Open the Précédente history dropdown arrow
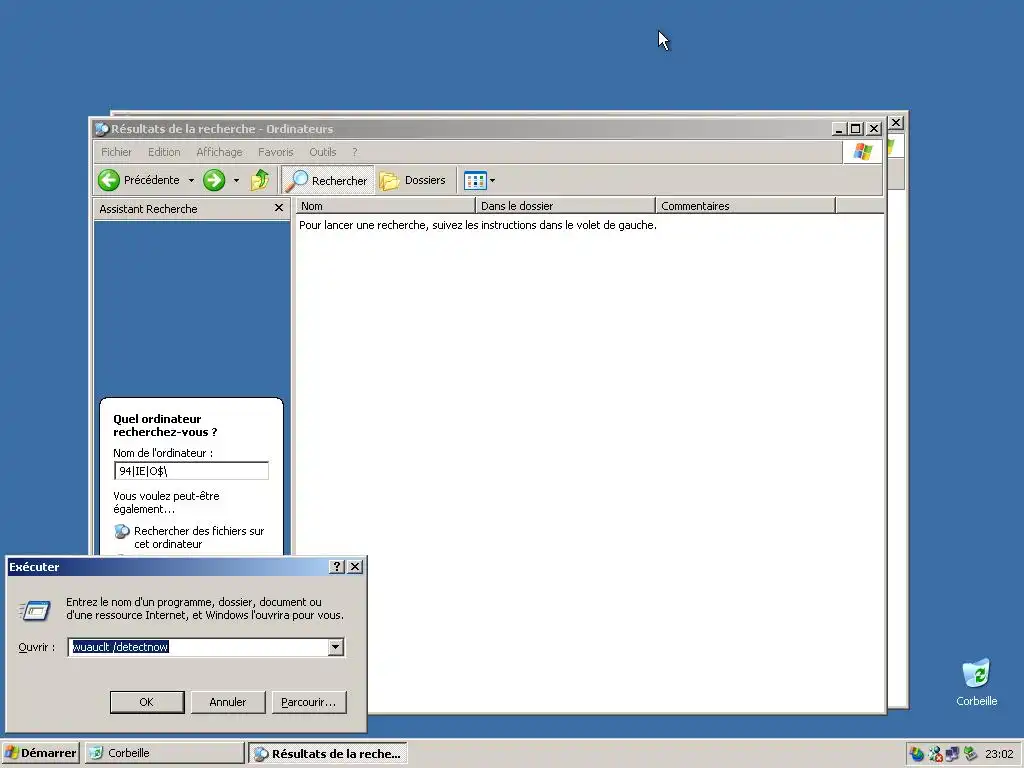The width and height of the screenshot is (1024, 768). [x=191, y=180]
